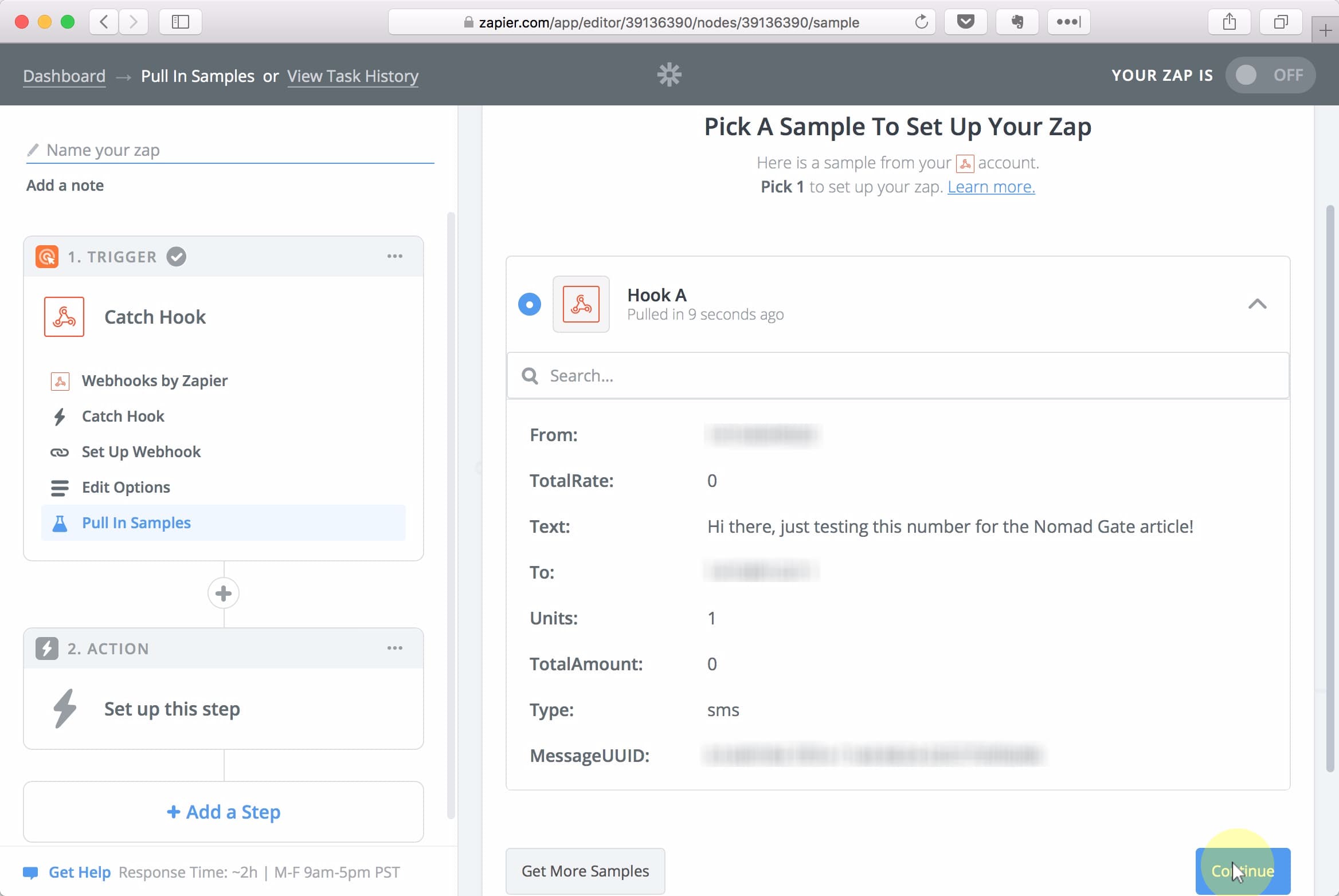The height and width of the screenshot is (896, 1339).
Task: Click the trigger step orange icon
Action: pyautogui.click(x=47, y=257)
